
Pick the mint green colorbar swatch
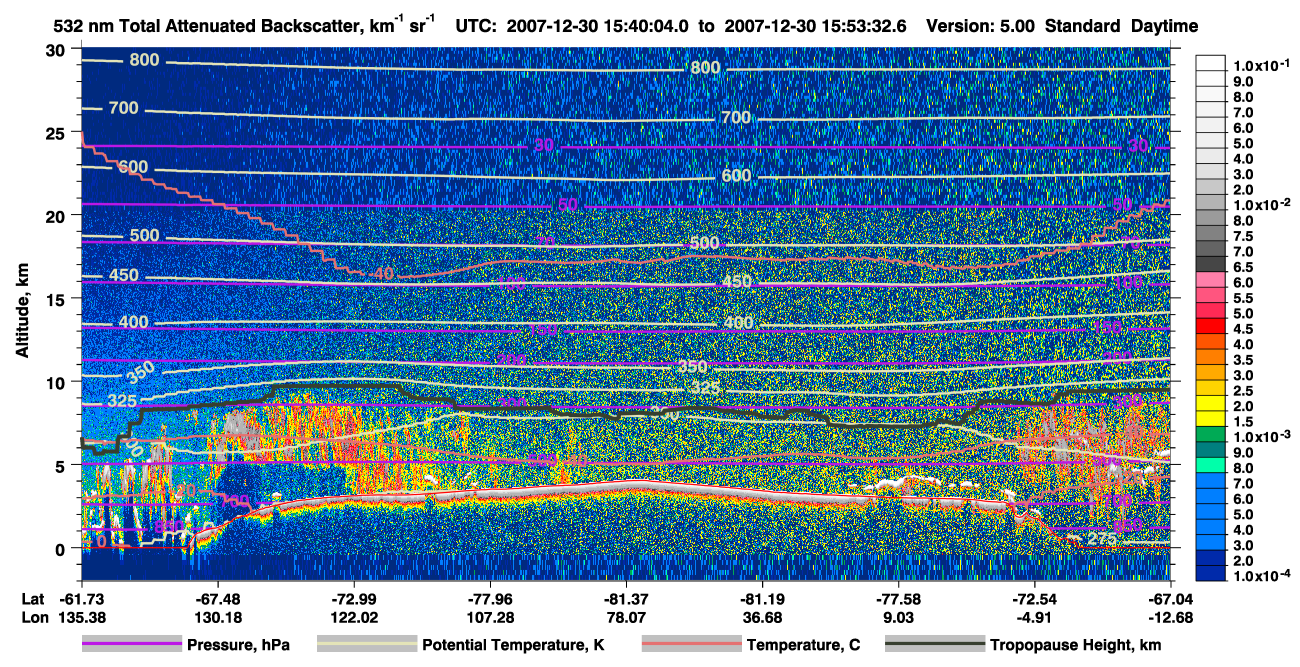pyautogui.click(x=1211, y=463)
